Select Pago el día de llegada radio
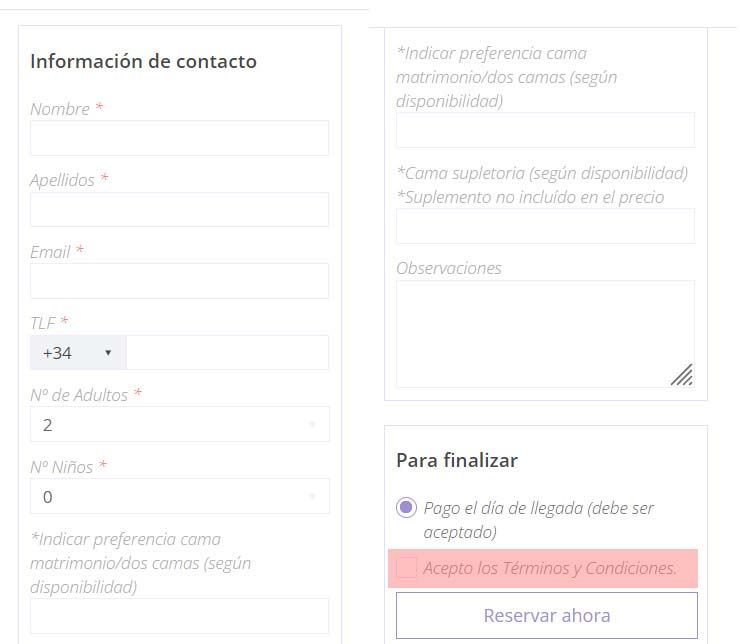This screenshot has width=740, height=644. [x=406, y=508]
